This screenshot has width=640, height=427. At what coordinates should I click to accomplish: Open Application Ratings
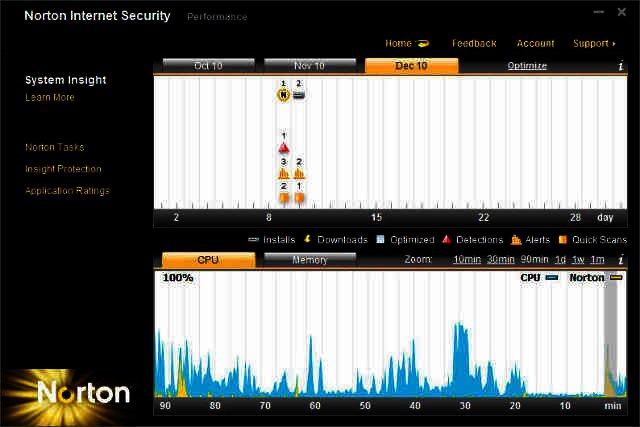point(67,191)
